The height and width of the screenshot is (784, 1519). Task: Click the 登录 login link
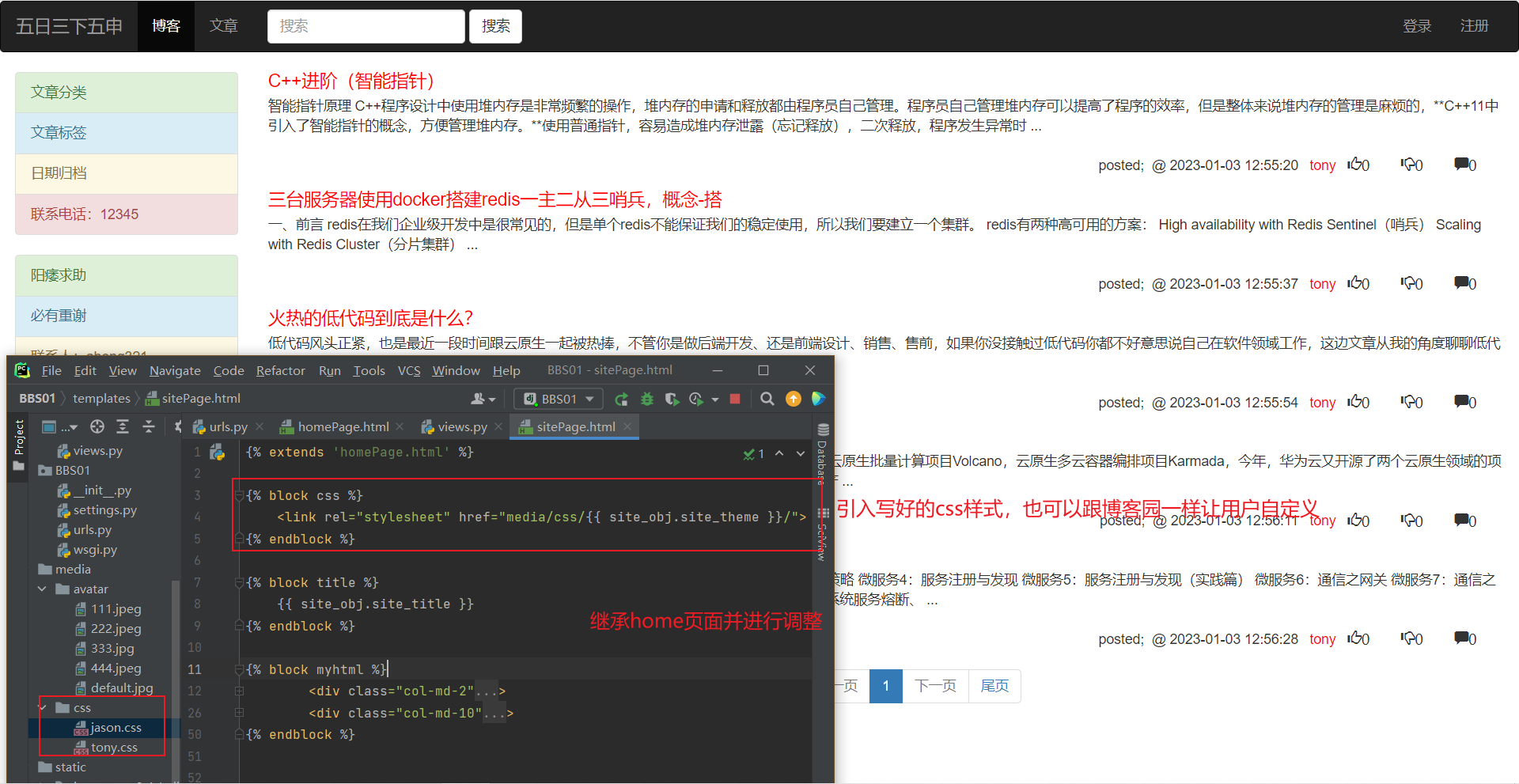(1417, 26)
